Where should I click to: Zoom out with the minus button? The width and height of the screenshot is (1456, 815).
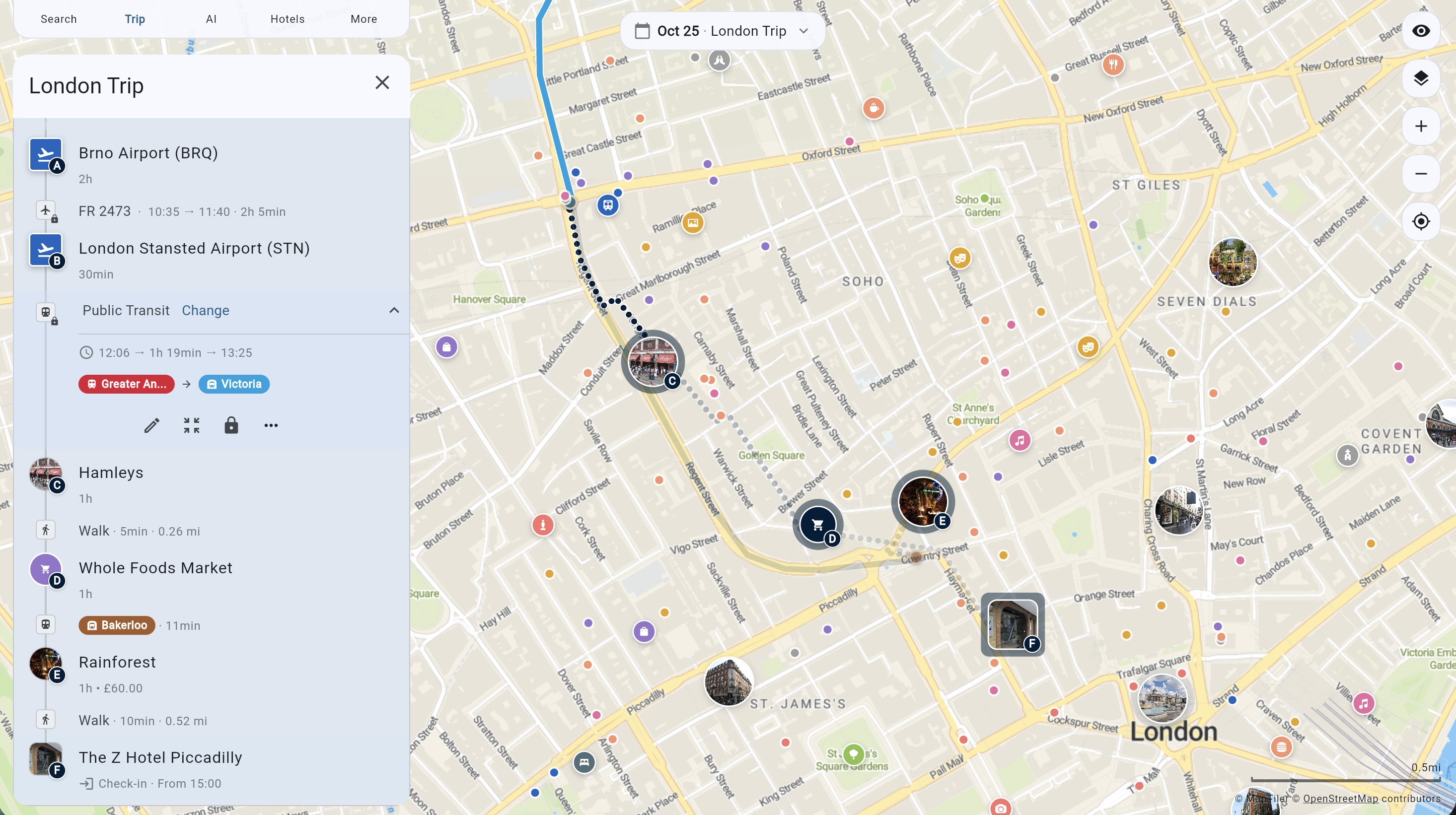point(1421,173)
